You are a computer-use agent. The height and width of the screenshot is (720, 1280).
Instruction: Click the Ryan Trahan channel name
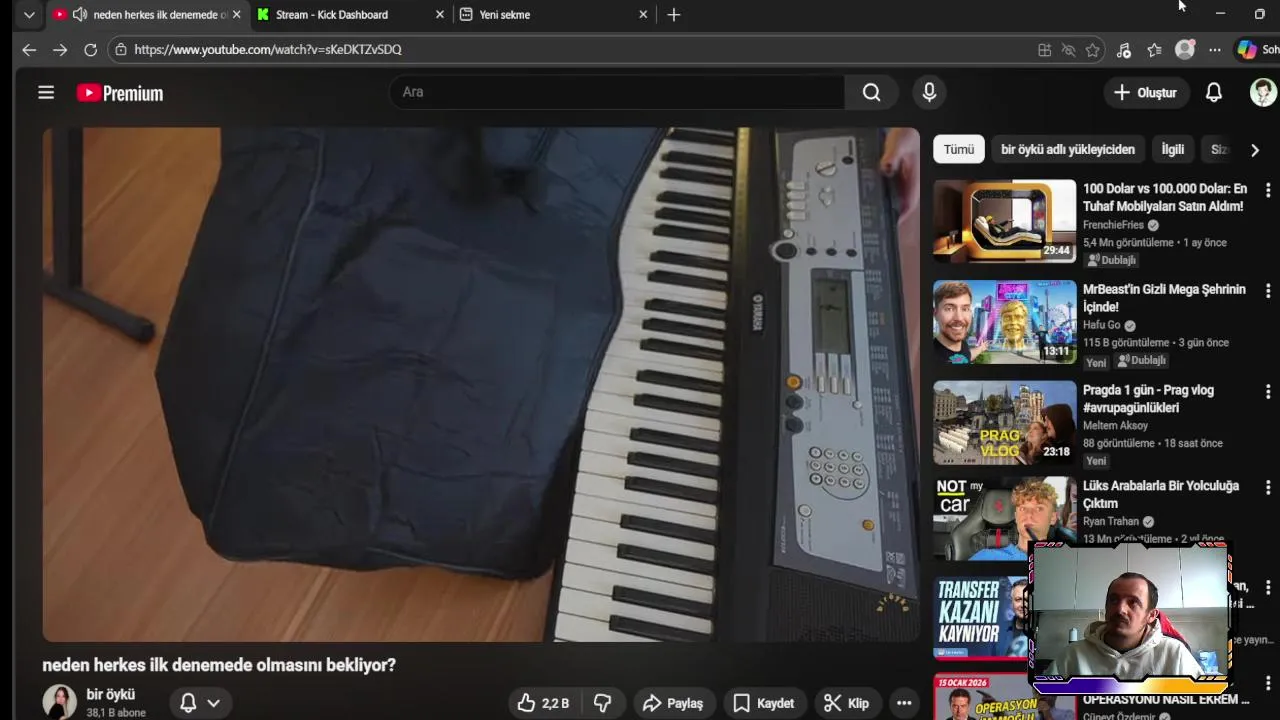pyautogui.click(x=1111, y=521)
